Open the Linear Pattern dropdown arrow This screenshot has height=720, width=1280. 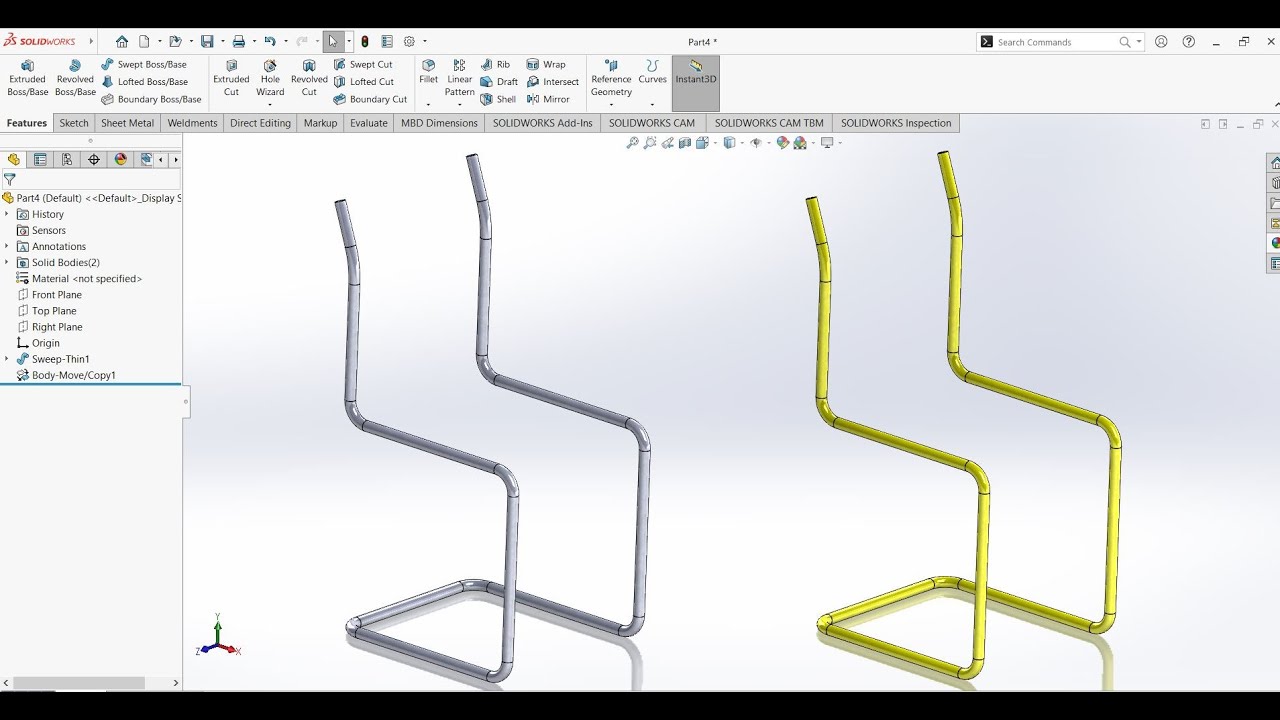click(460, 104)
